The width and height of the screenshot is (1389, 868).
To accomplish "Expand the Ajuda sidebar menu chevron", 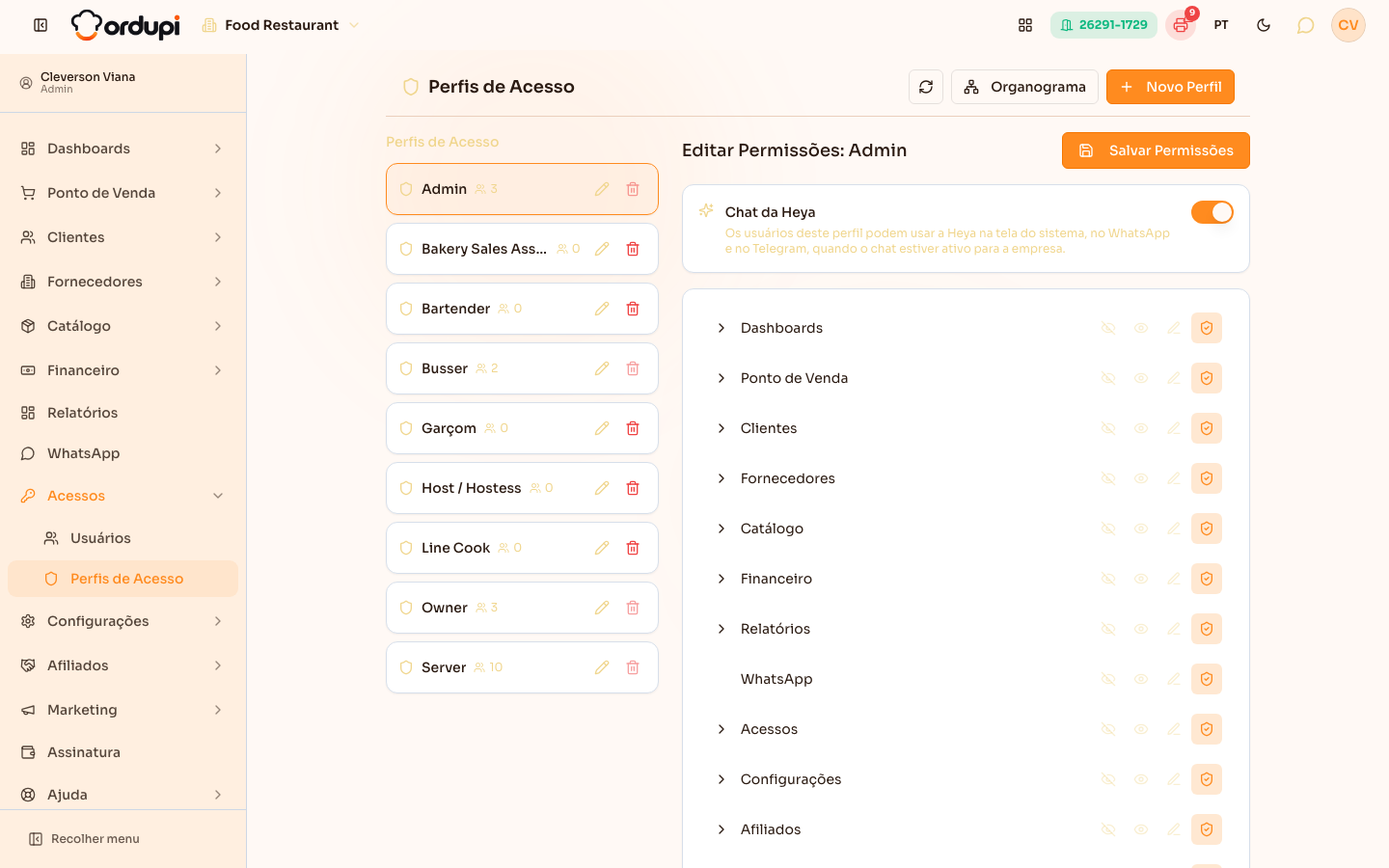I will 218,795.
